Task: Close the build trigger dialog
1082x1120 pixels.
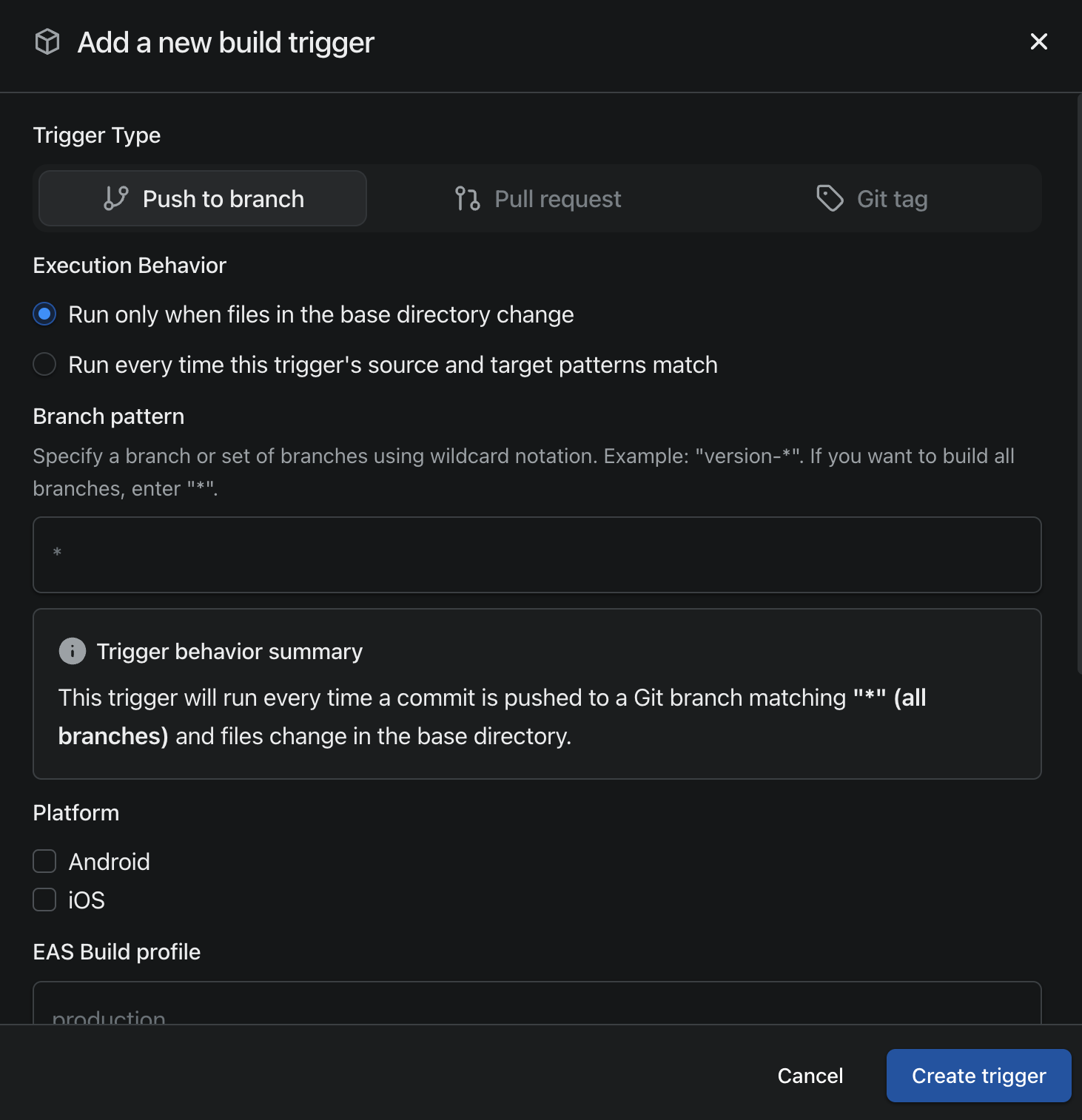Action: pos(1038,42)
